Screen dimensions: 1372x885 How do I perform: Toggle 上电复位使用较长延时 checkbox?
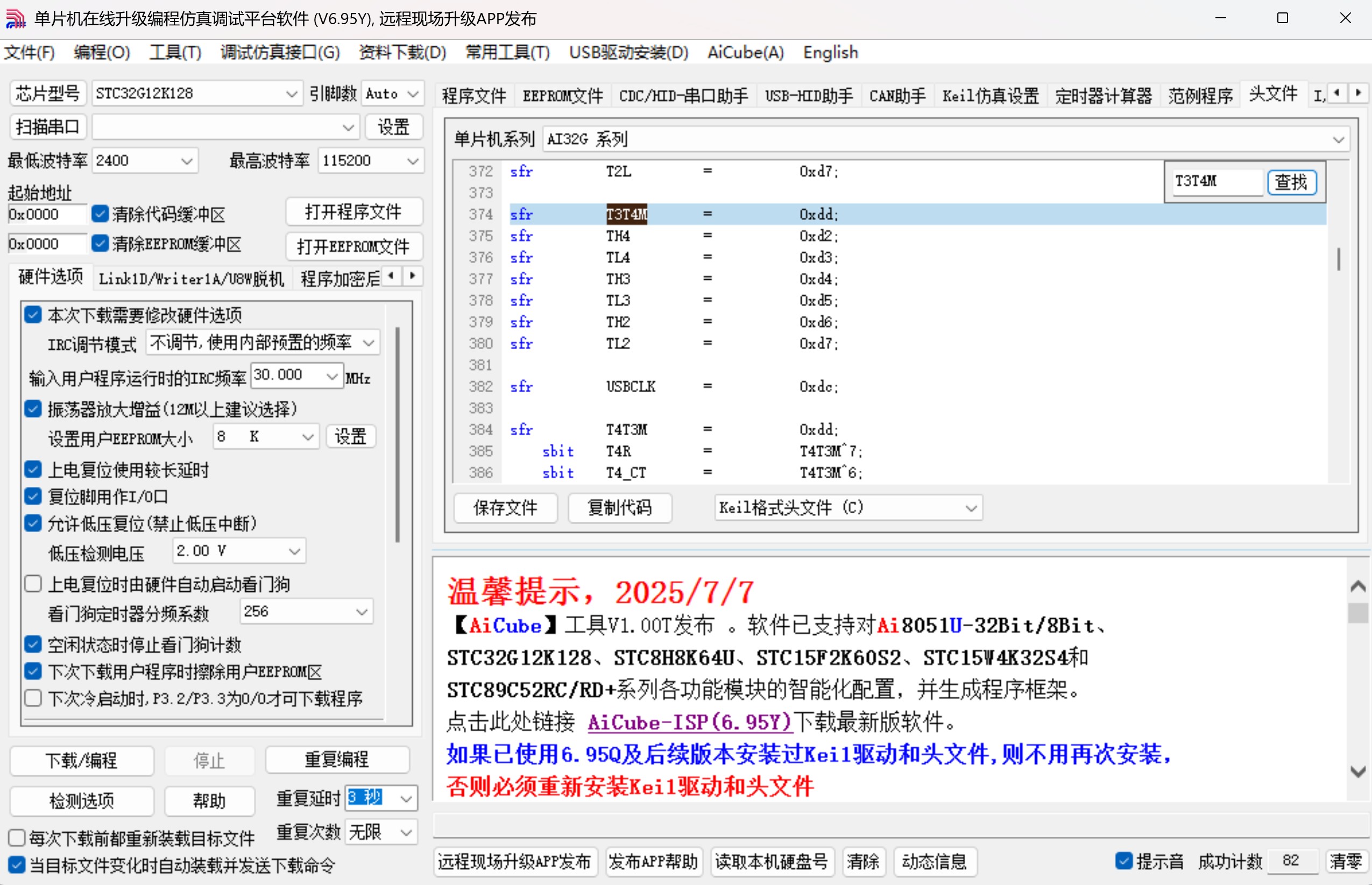point(33,470)
